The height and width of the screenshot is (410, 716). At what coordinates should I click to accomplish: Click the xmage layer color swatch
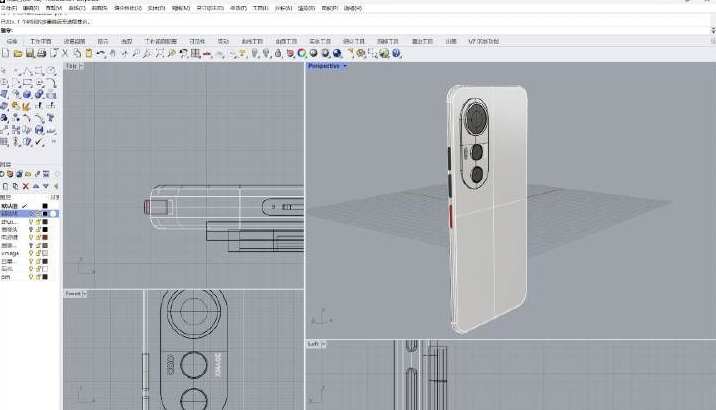45,253
